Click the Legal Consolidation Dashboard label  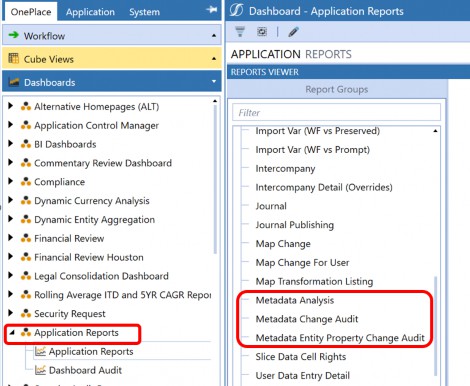pyautogui.click(x=101, y=276)
